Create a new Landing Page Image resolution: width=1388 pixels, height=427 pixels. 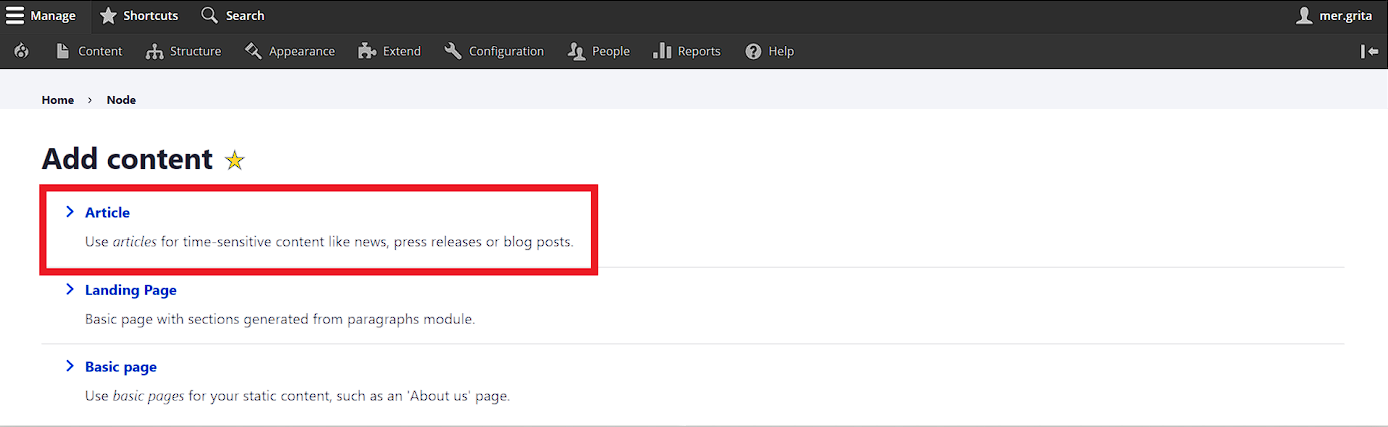131,290
